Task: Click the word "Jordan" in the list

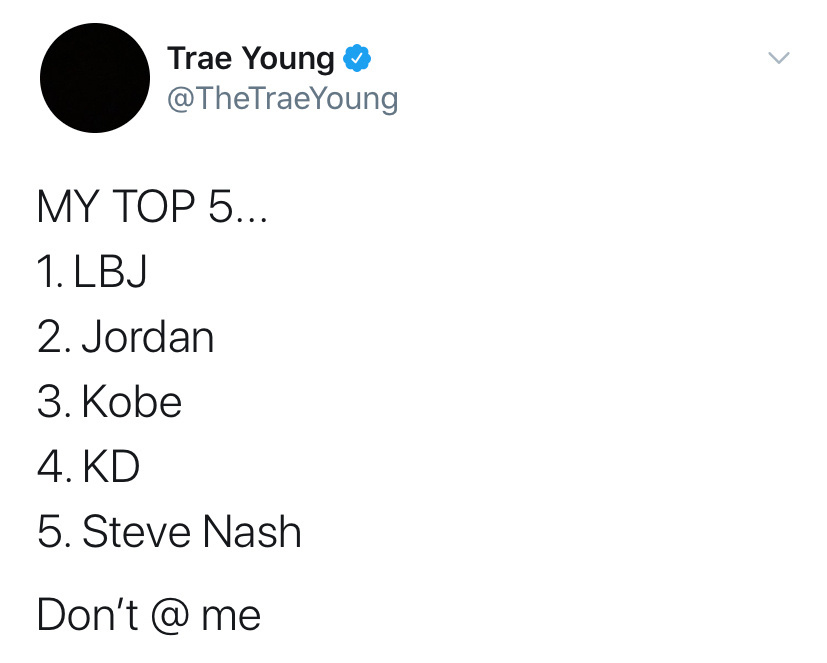Action: click(148, 337)
